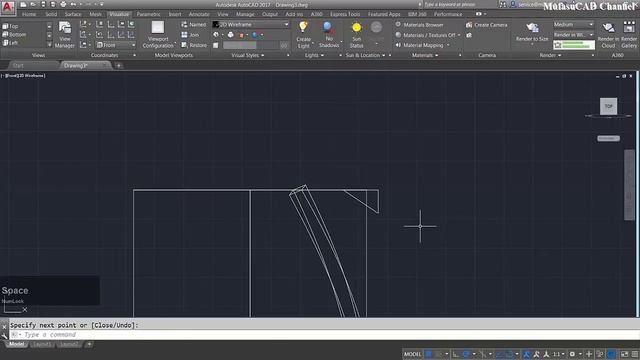Click the viewport controls label 2D Wireframe
The image size is (640, 360).
click(x=31, y=76)
